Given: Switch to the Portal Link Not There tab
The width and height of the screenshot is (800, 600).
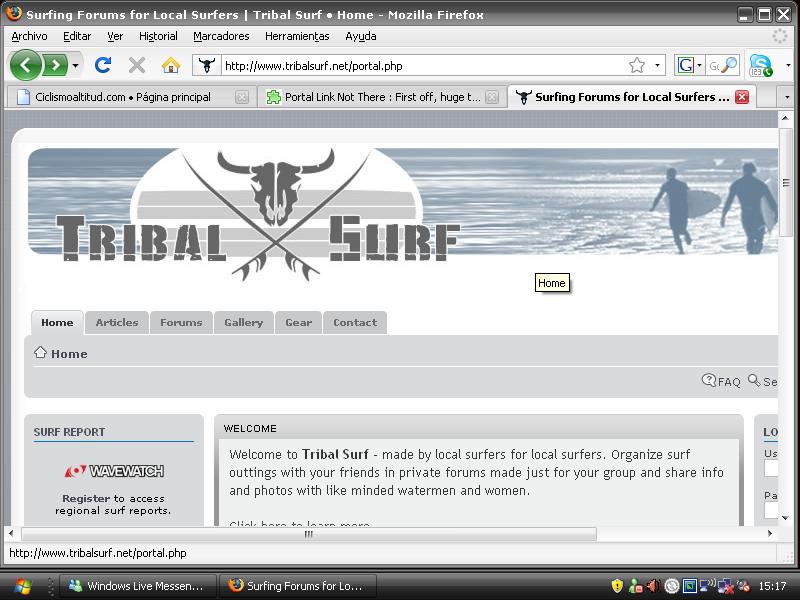Looking at the screenshot, I should pos(383,97).
